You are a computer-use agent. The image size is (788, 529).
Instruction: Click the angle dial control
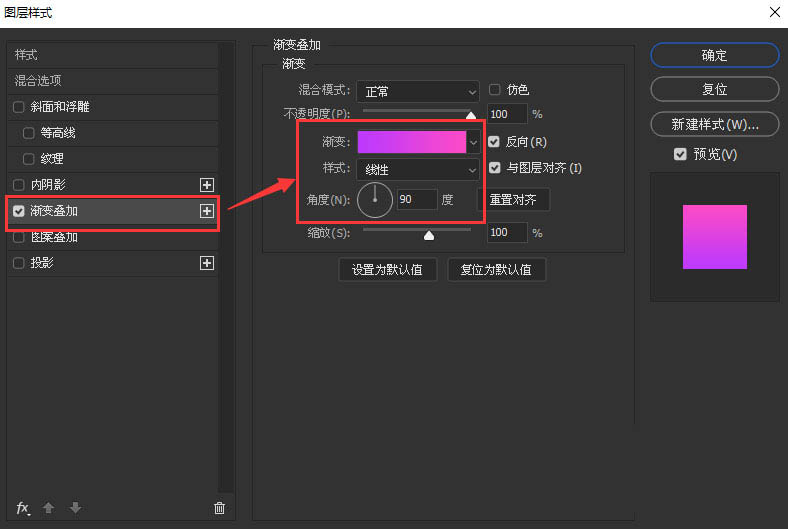(x=374, y=199)
